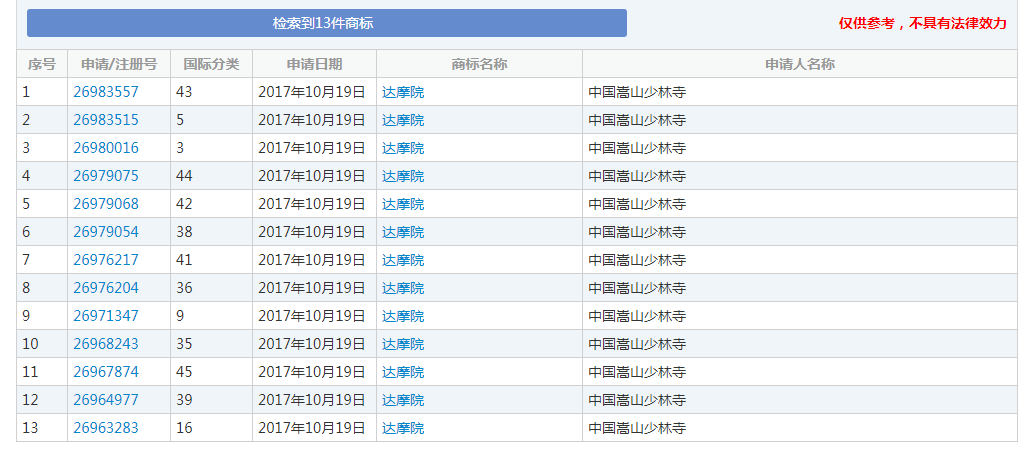Open 达摩院 trademark in row 3
This screenshot has width=1026, height=453.
click(x=403, y=149)
